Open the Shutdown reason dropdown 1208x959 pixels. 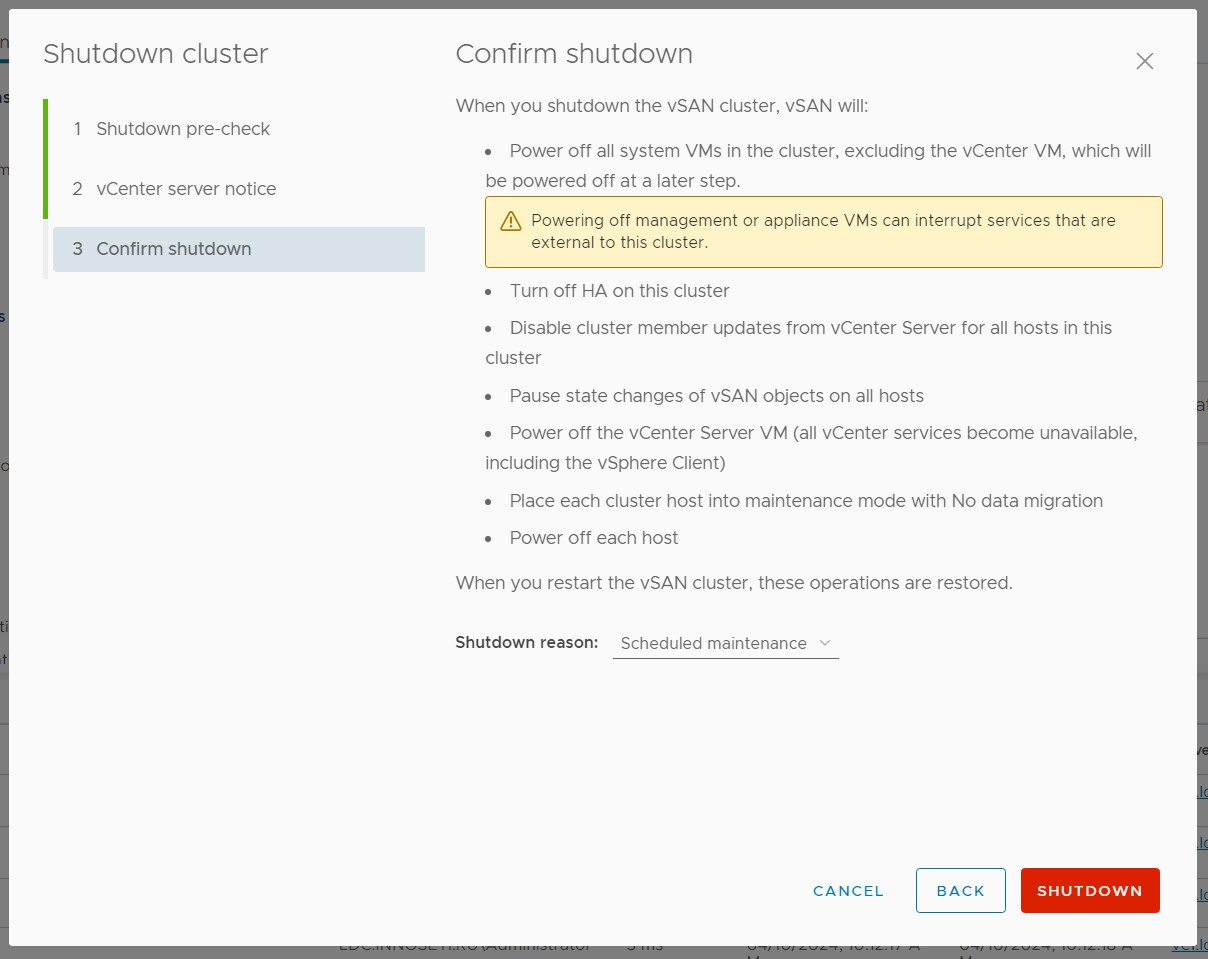[x=725, y=643]
